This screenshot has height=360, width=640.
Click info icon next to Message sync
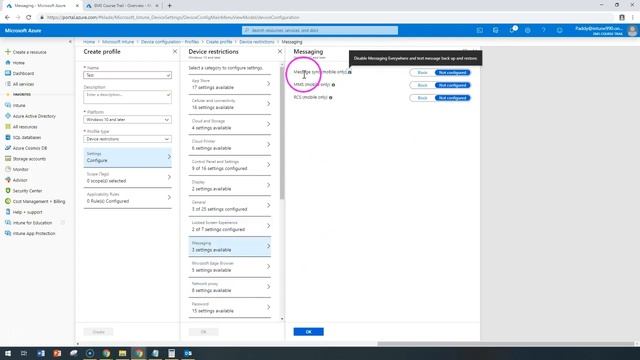coord(350,72)
